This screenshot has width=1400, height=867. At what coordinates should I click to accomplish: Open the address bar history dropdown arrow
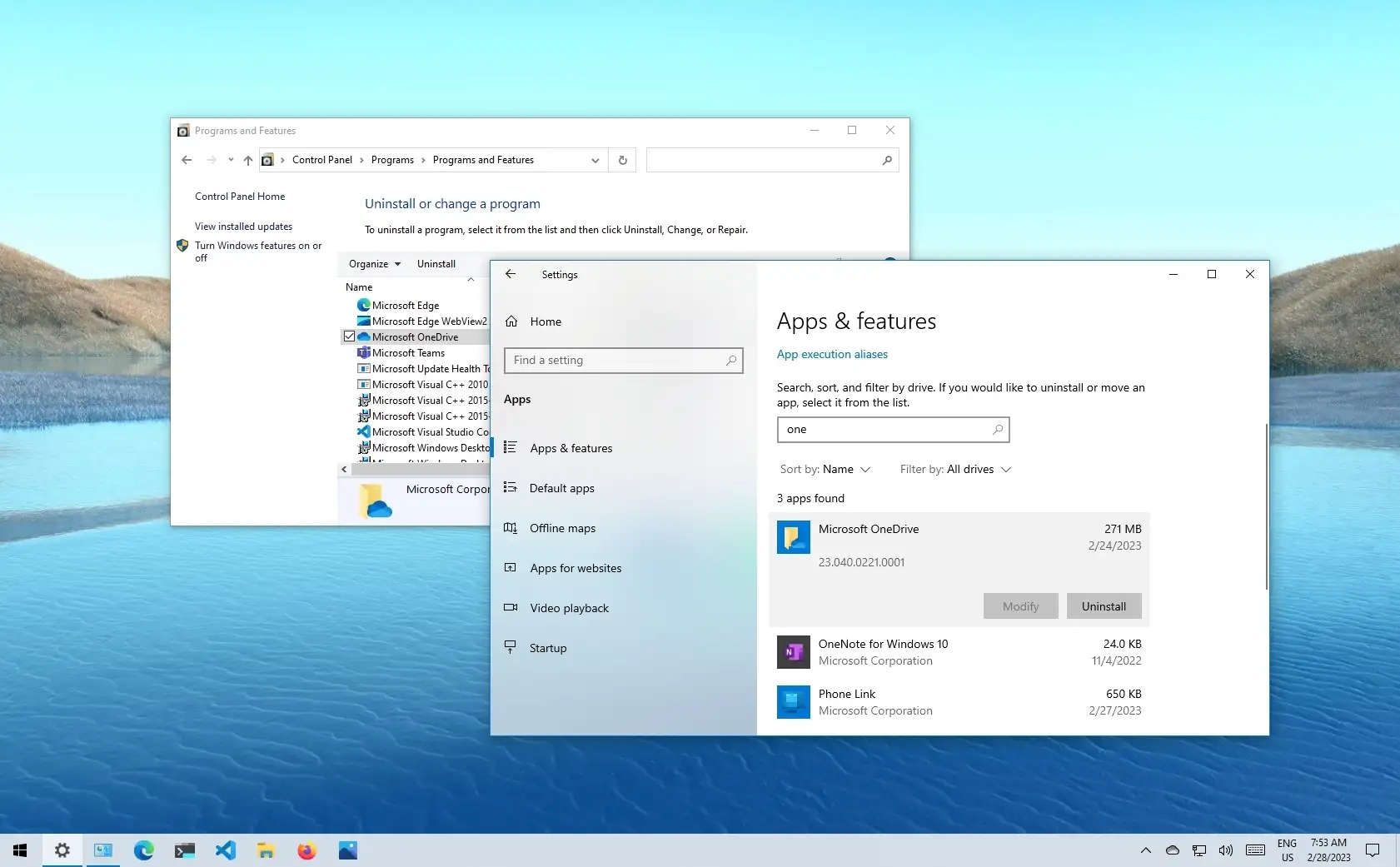pyautogui.click(x=595, y=160)
